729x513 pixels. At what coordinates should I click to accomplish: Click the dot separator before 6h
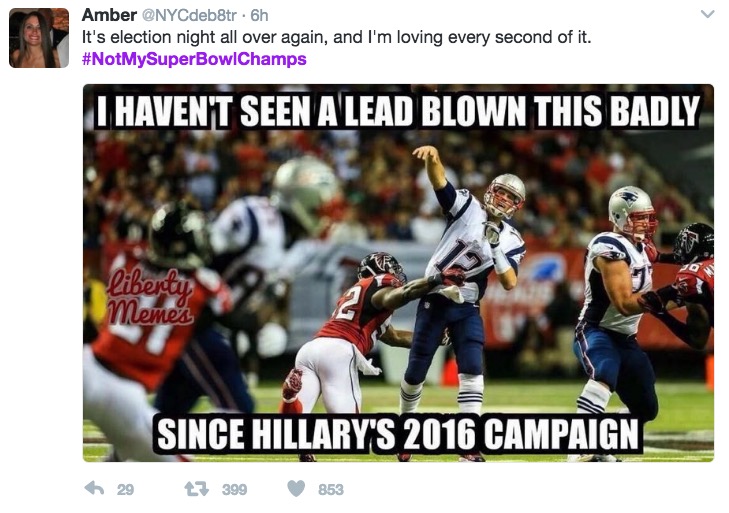click(244, 16)
